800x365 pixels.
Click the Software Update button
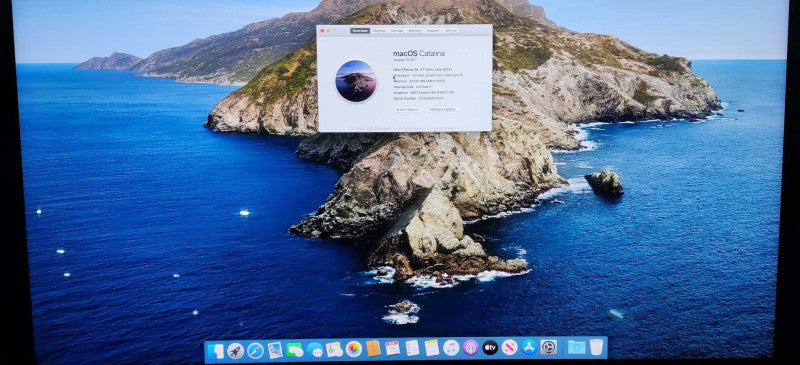443,109
